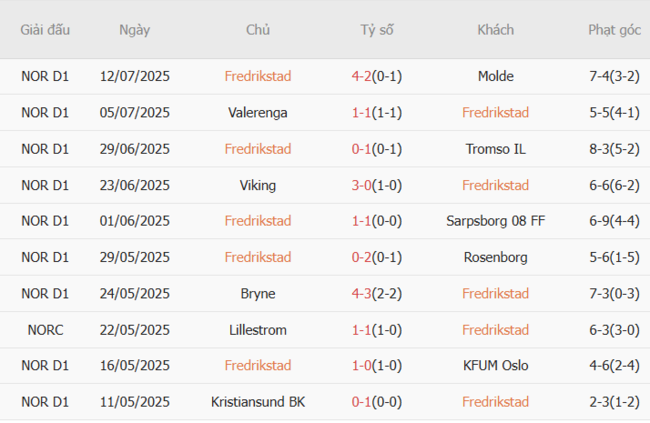Click the Rosenborg away team
This screenshot has height=423, width=650.
tap(496, 257)
